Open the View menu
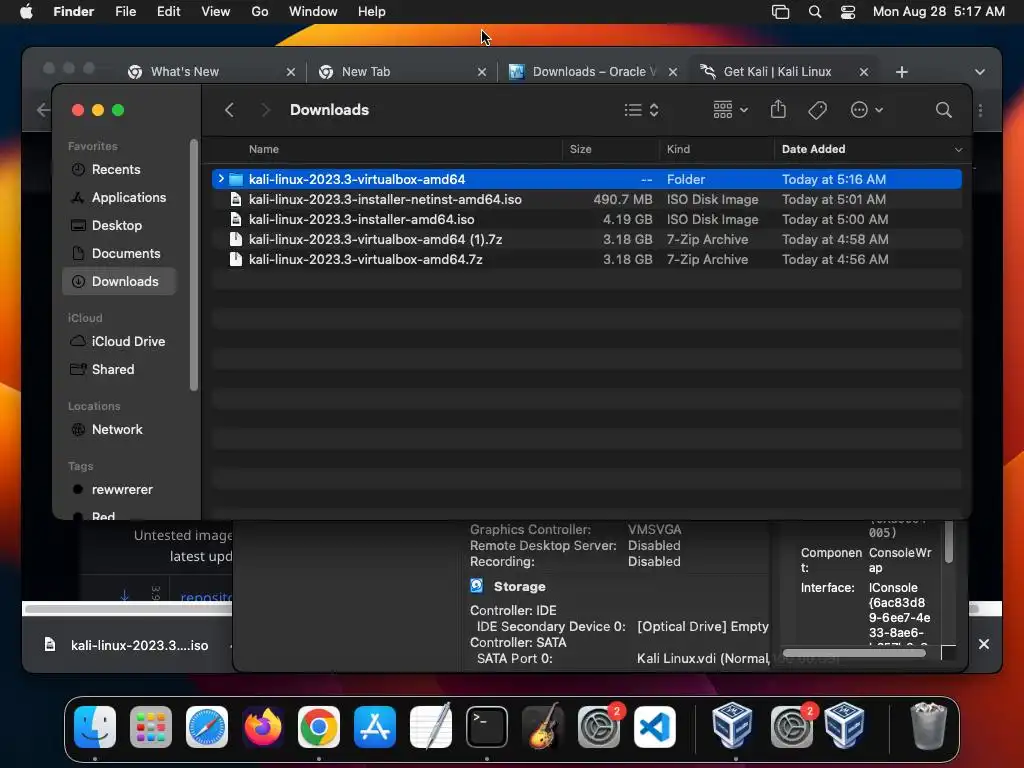This screenshot has width=1024, height=768. point(216,12)
